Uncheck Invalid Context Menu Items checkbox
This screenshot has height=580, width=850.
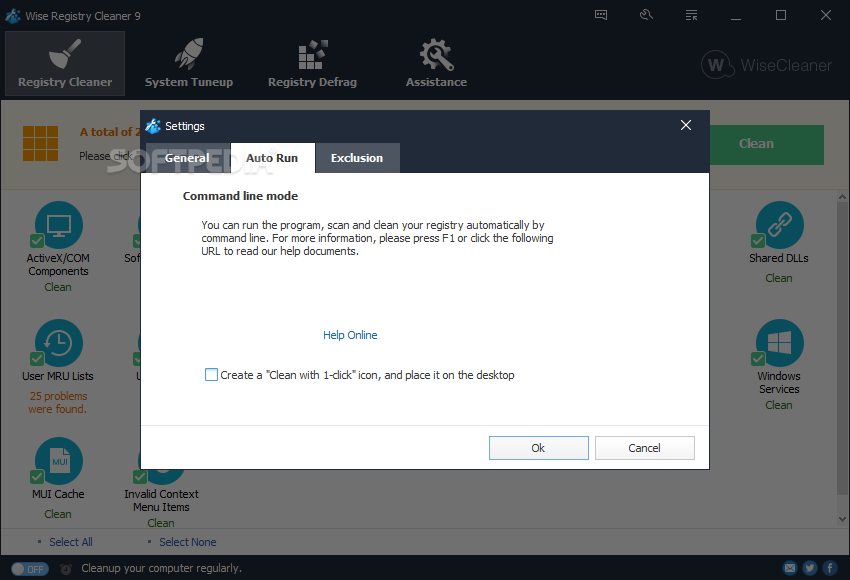(x=140, y=476)
